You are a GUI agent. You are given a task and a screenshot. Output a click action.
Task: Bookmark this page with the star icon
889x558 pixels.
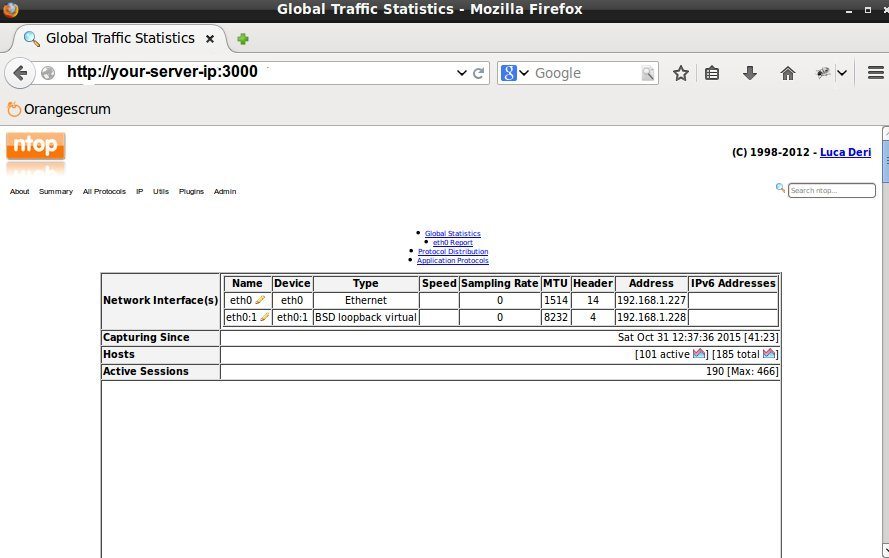pos(681,73)
